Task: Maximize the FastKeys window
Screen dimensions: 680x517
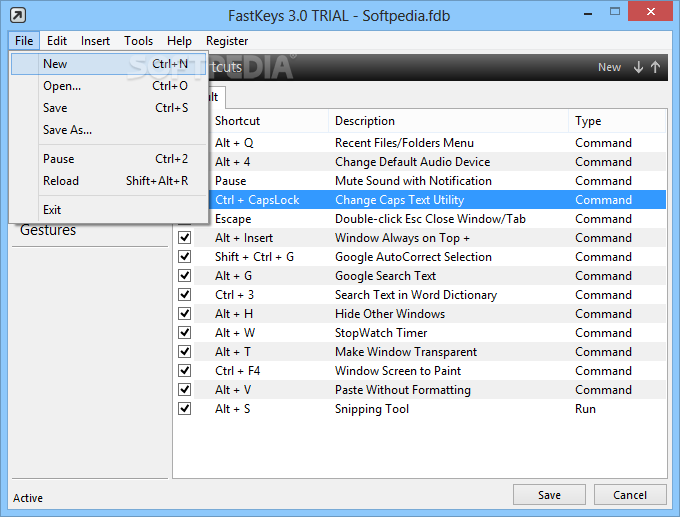Action: coord(615,12)
